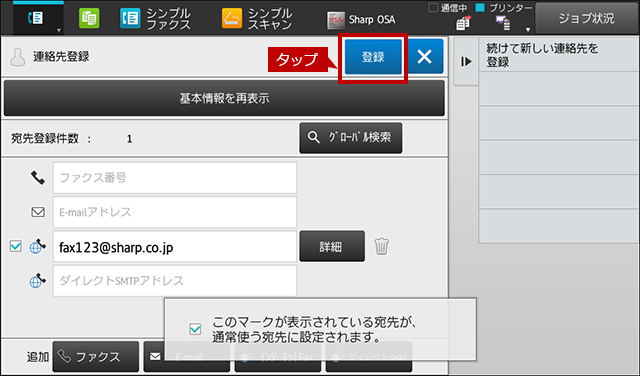Collapse the action panel with arrow tab

[466, 62]
